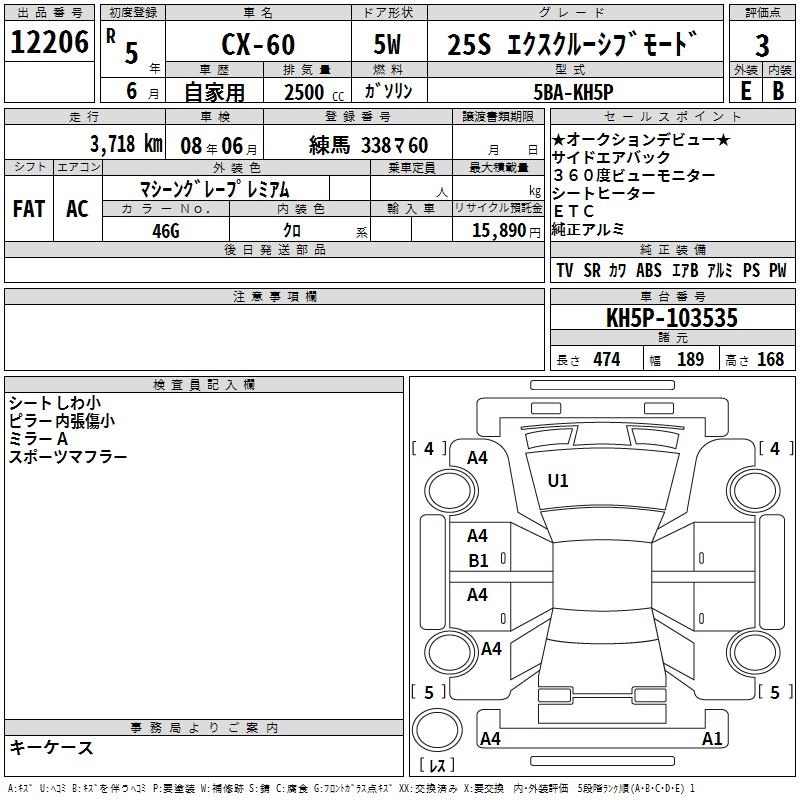The height and width of the screenshot is (800, 800).
Task: Click the U1 mark on the car diagram
Action: 558,481
